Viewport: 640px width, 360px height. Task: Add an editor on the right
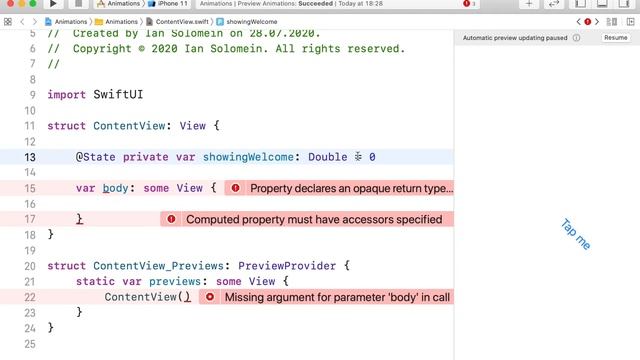pyautogui.click(x=631, y=22)
